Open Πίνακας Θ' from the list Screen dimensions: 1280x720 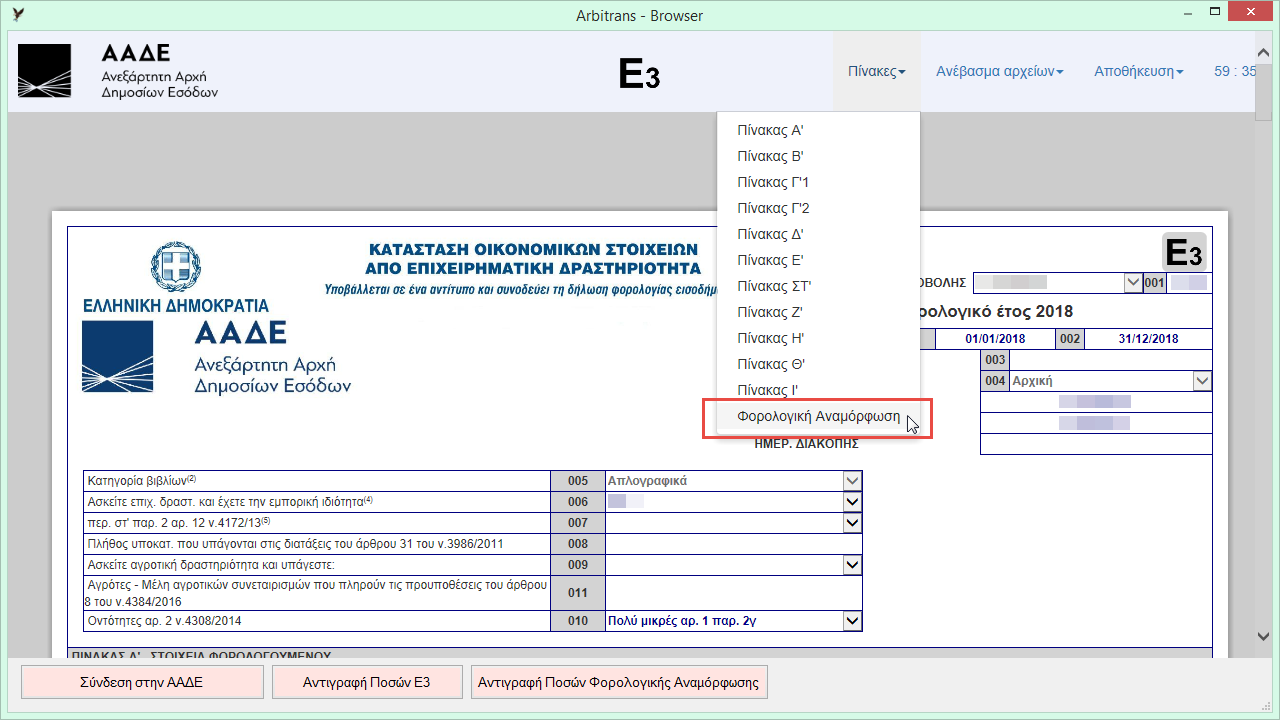(818, 364)
